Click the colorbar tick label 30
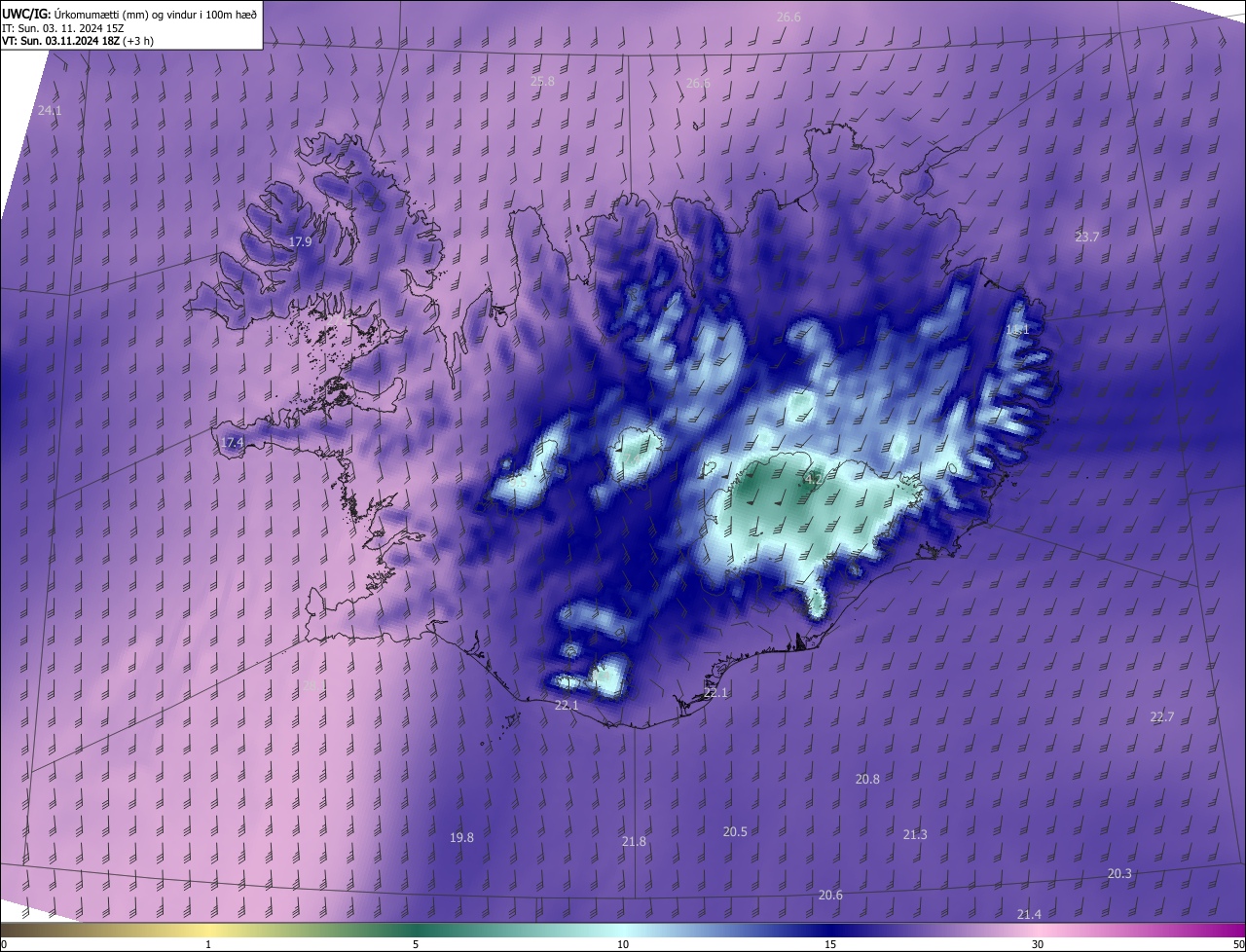This screenshot has height=952, width=1246. 1038,945
